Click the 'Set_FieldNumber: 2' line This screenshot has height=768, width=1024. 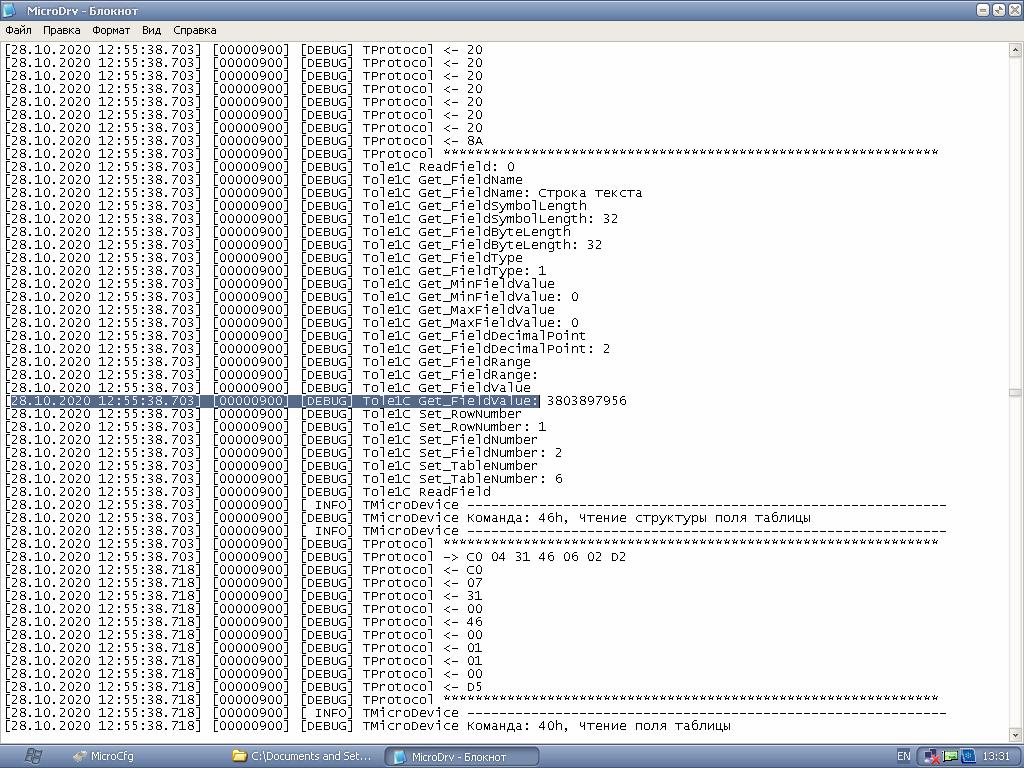(x=284, y=453)
